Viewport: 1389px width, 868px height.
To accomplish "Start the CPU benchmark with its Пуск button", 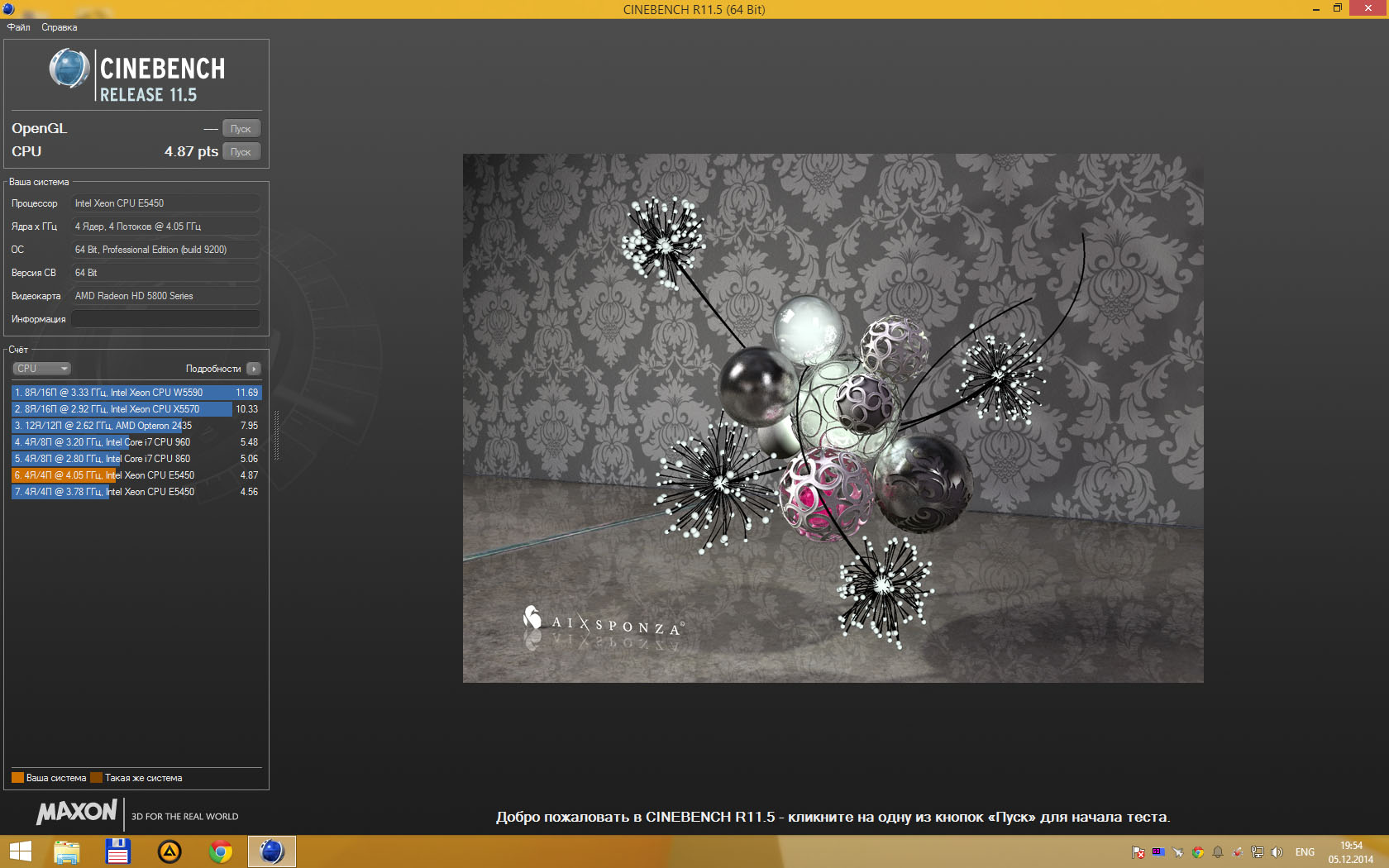I will tap(241, 152).
